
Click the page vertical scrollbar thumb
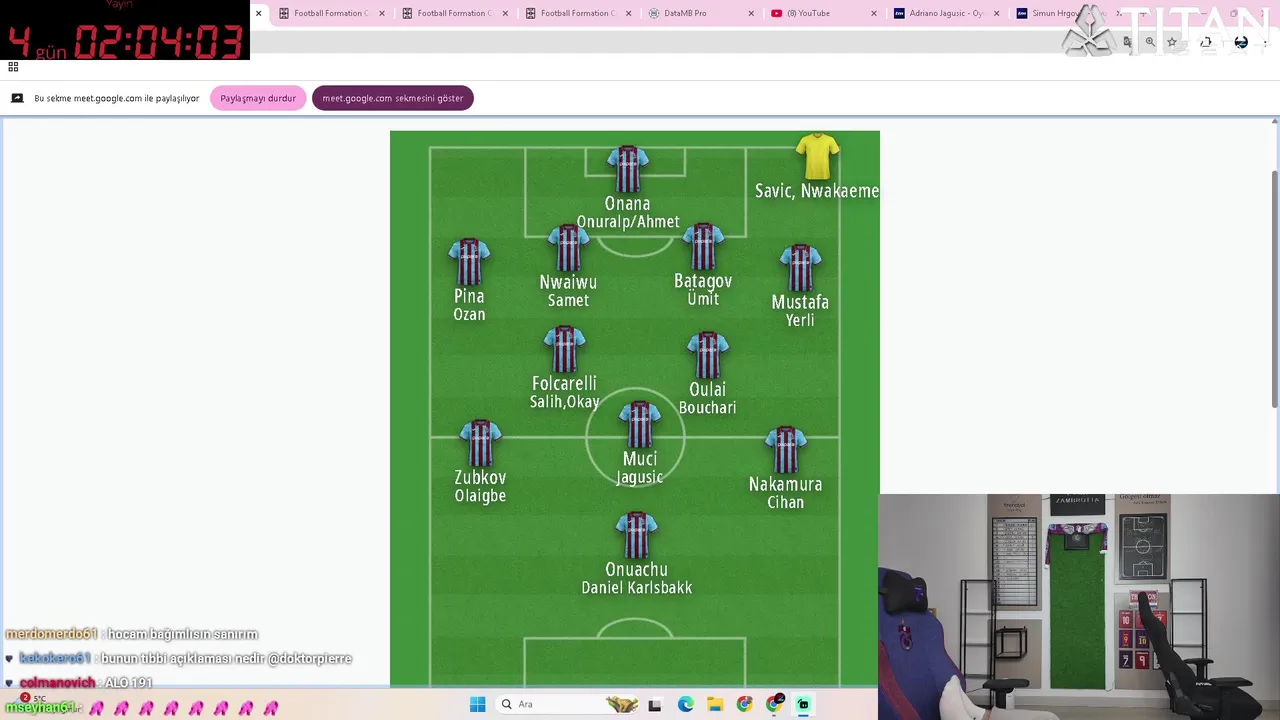1274,289
